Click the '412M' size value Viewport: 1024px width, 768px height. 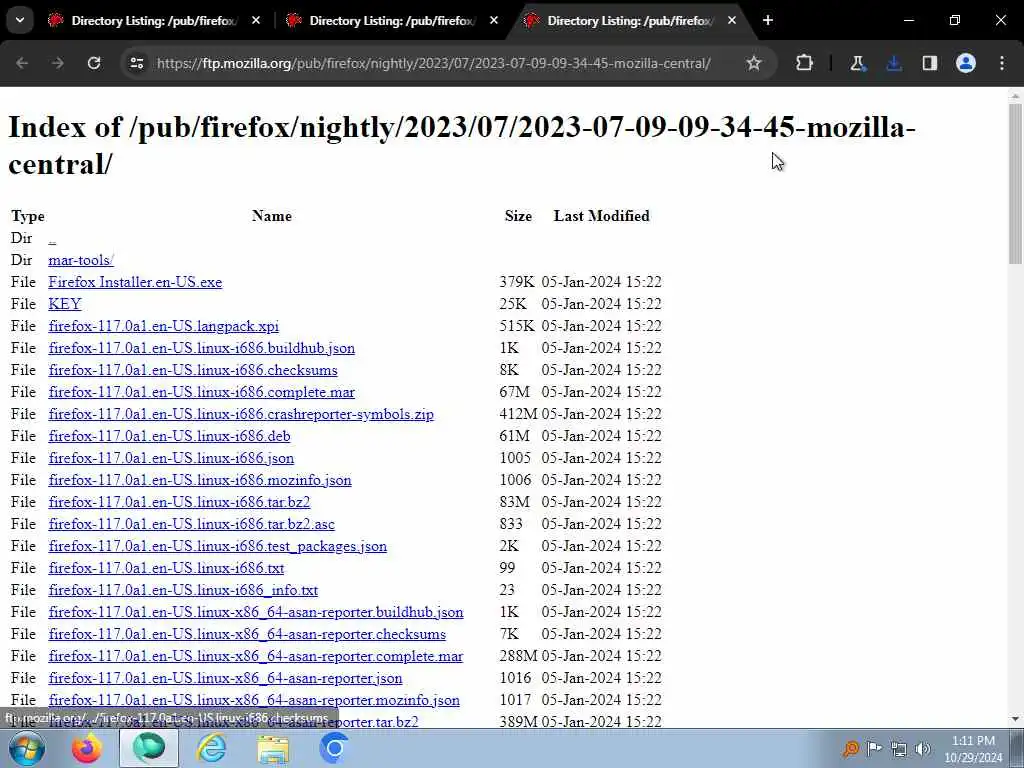click(x=519, y=414)
